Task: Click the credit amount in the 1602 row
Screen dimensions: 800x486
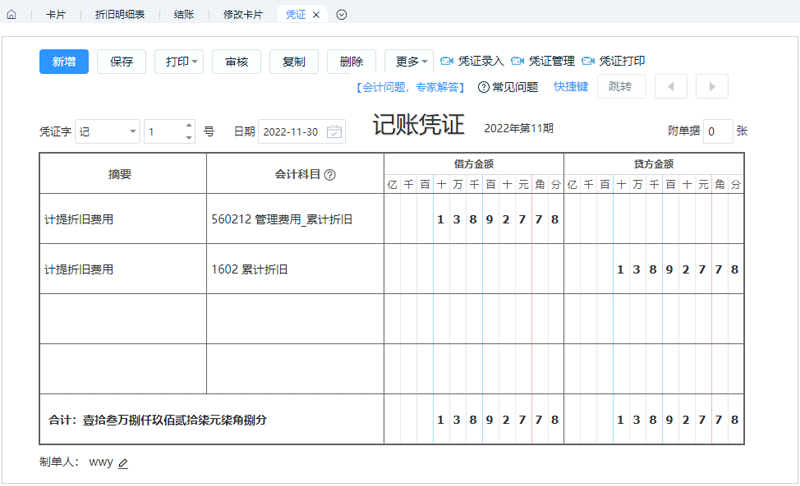Action: click(654, 269)
